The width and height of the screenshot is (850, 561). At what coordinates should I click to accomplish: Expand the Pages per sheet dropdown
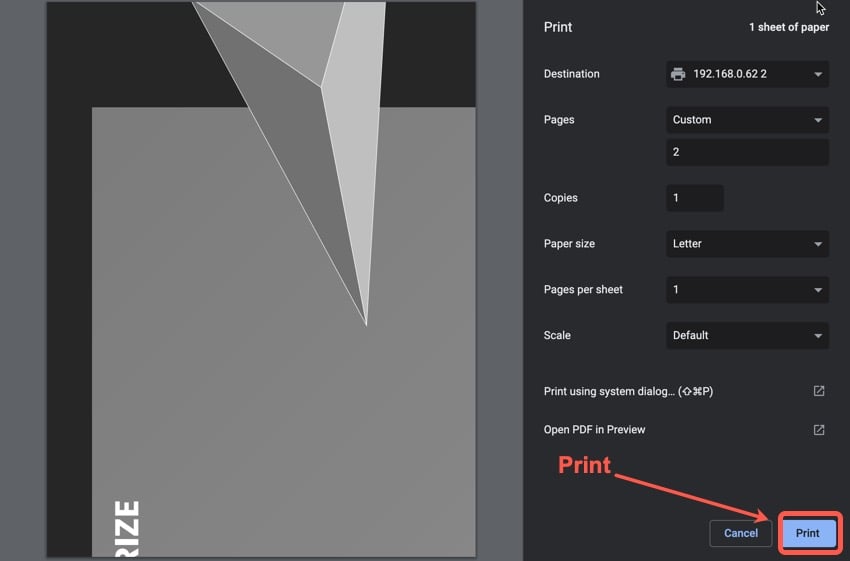point(747,290)
